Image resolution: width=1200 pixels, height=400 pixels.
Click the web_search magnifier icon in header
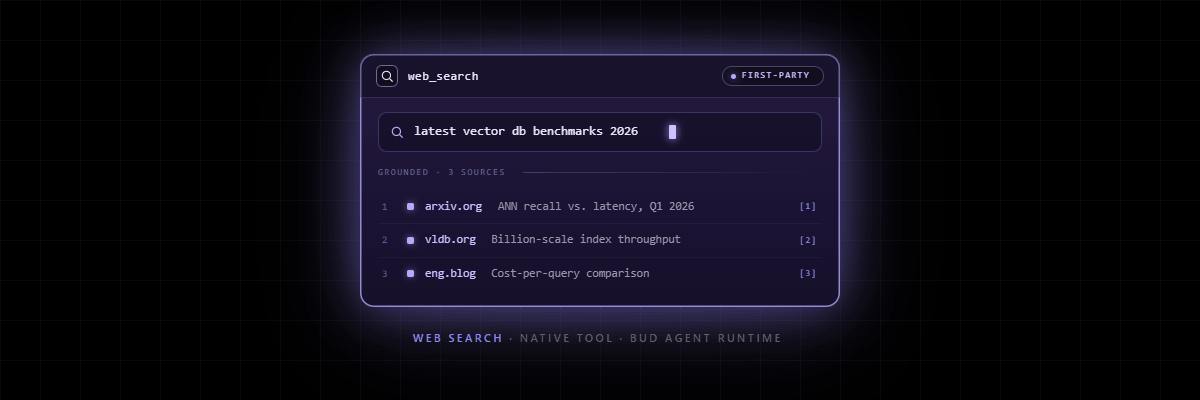(x=387, y=76)
